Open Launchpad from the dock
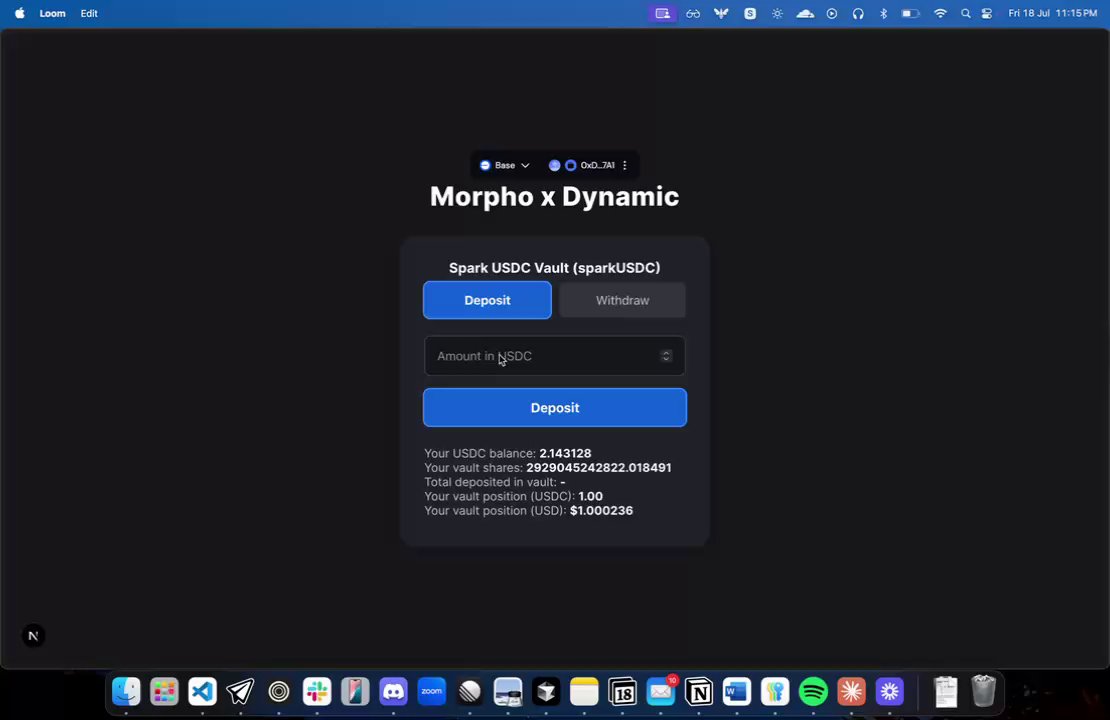This screenshot has height=720, width=1110. click(164, 692)
